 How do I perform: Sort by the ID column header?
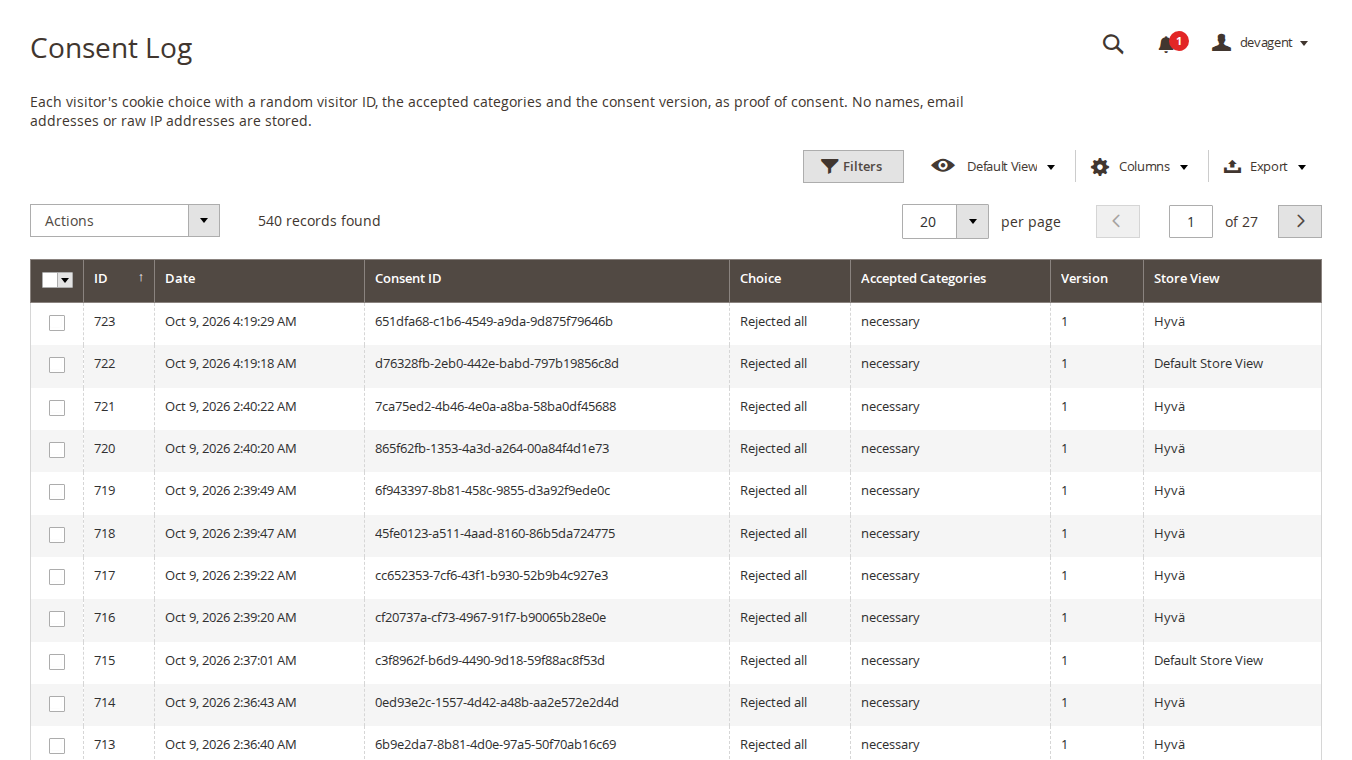click(x=119, y=279)
